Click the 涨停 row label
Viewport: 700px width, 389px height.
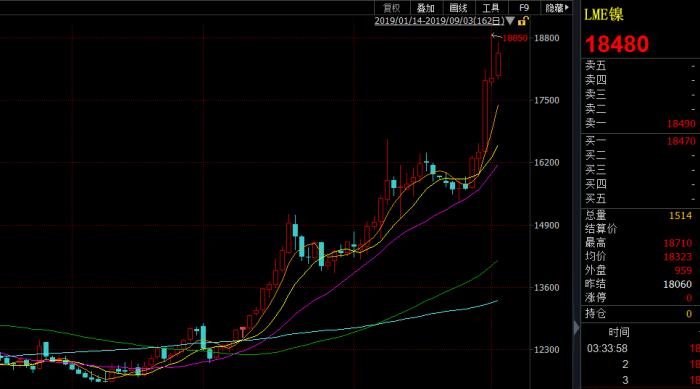(596, 297)
